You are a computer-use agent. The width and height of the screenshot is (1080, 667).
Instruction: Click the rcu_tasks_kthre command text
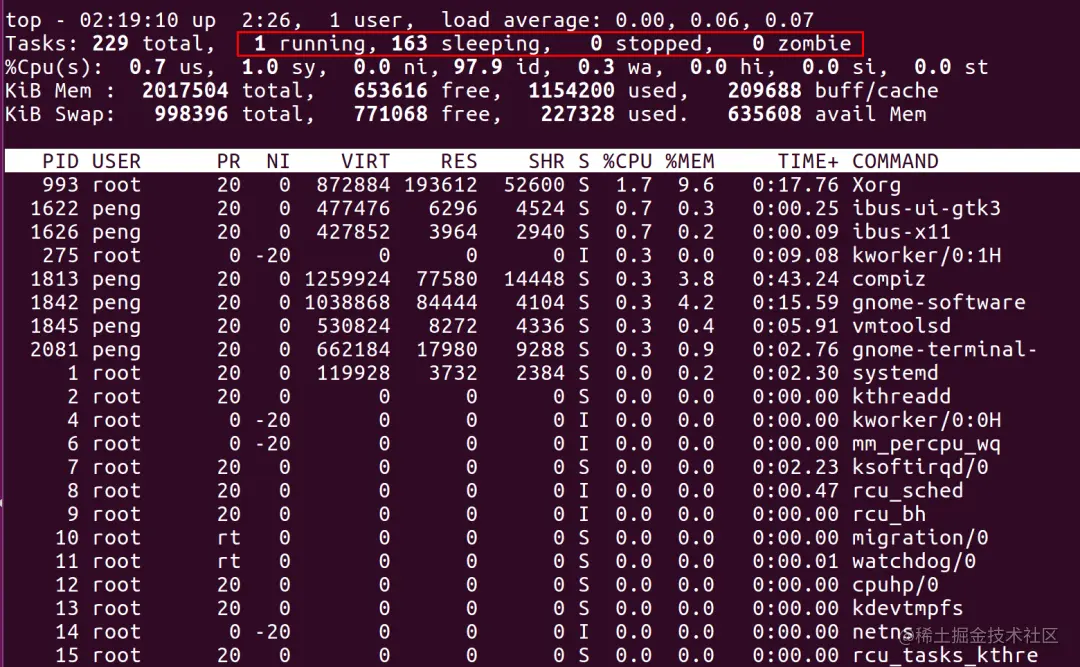(944, 655)
